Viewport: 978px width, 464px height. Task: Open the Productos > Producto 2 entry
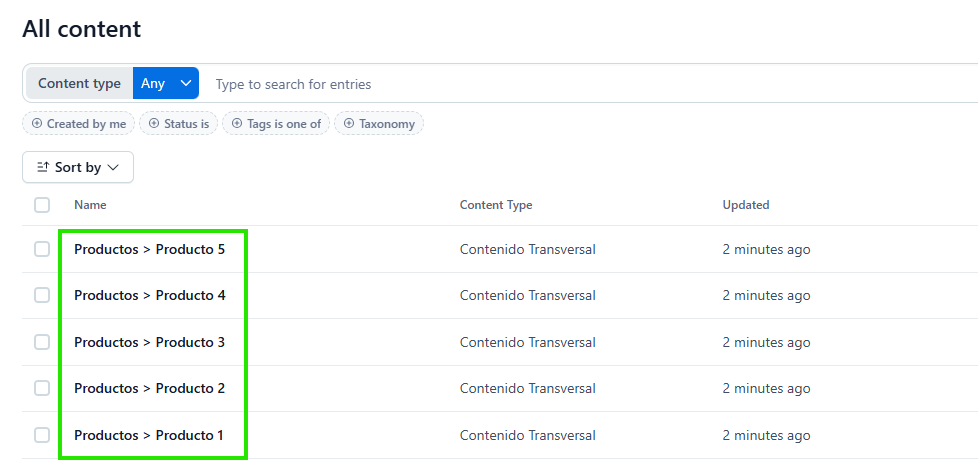click(x=150, y=388)
